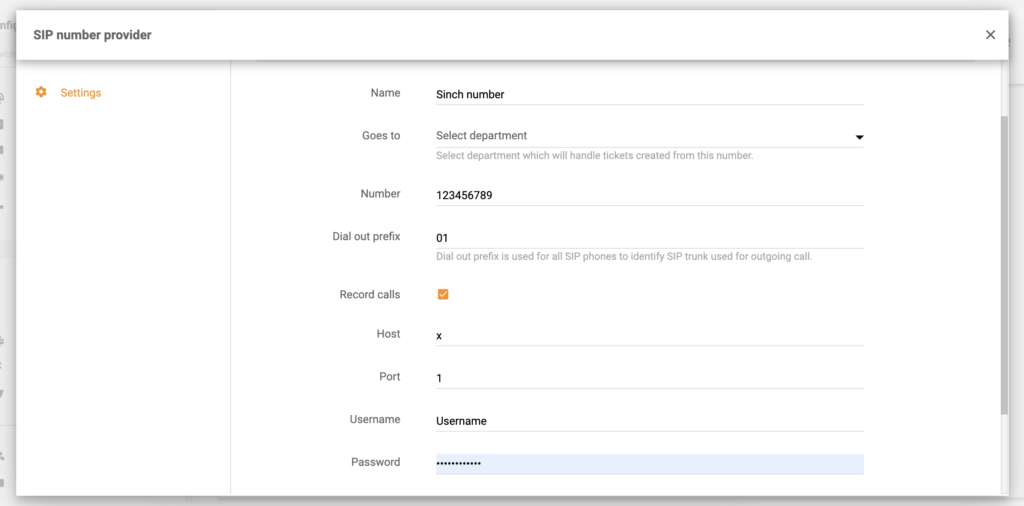Screen dimensions: 1024x506
Task: Click the Host input field
Action: pyautogui.click(x=648, y=336)
